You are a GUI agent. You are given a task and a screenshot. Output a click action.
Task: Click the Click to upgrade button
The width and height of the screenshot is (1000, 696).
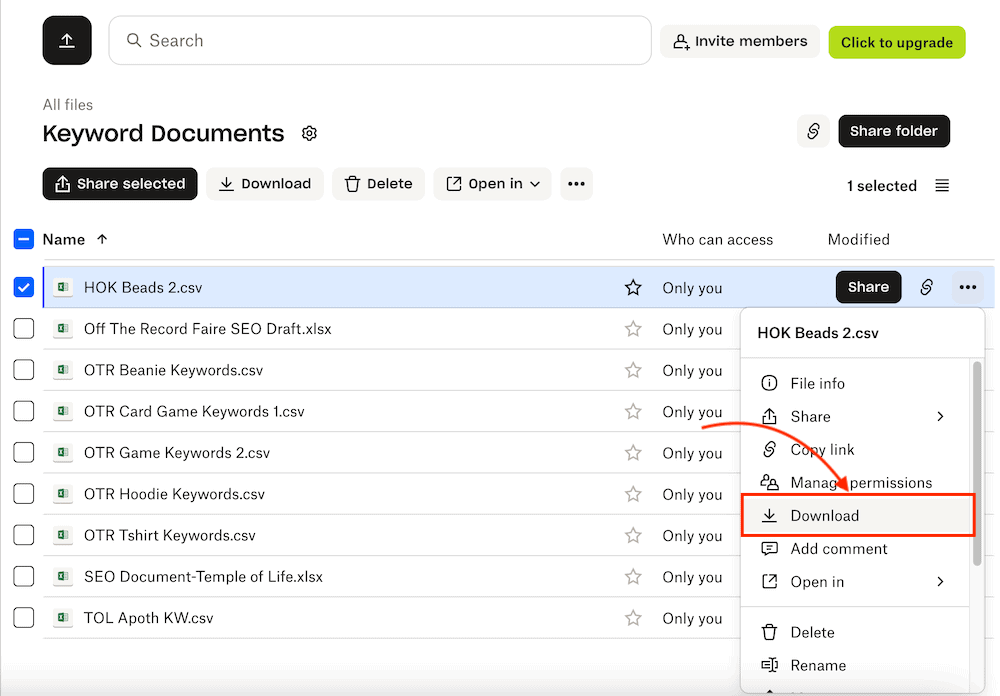point(897,43)
